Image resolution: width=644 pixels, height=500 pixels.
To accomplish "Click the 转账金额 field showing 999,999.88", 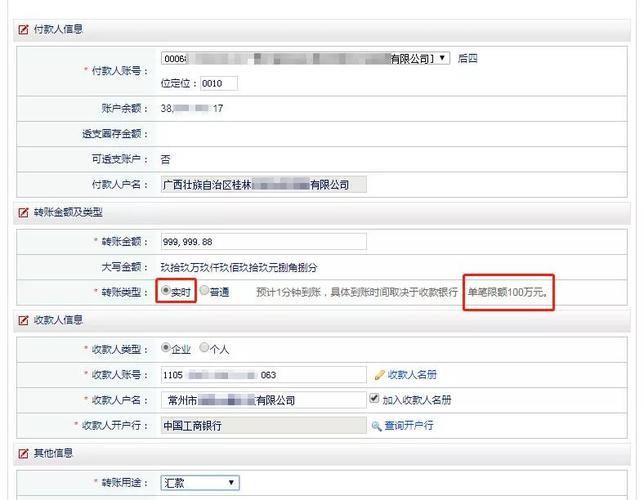I will click(263, 241).
